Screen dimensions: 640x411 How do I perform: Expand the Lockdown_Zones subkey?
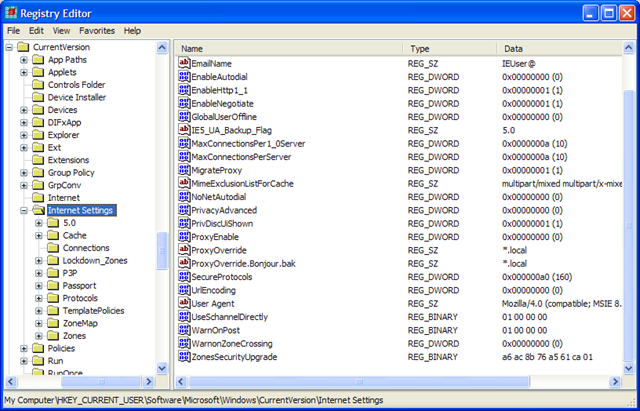[39, 261]
